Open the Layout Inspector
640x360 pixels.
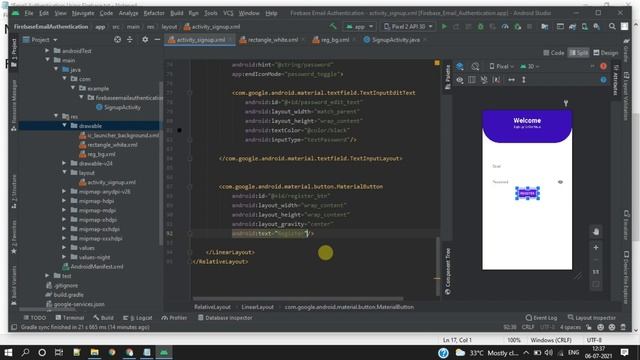click(591, 318)
